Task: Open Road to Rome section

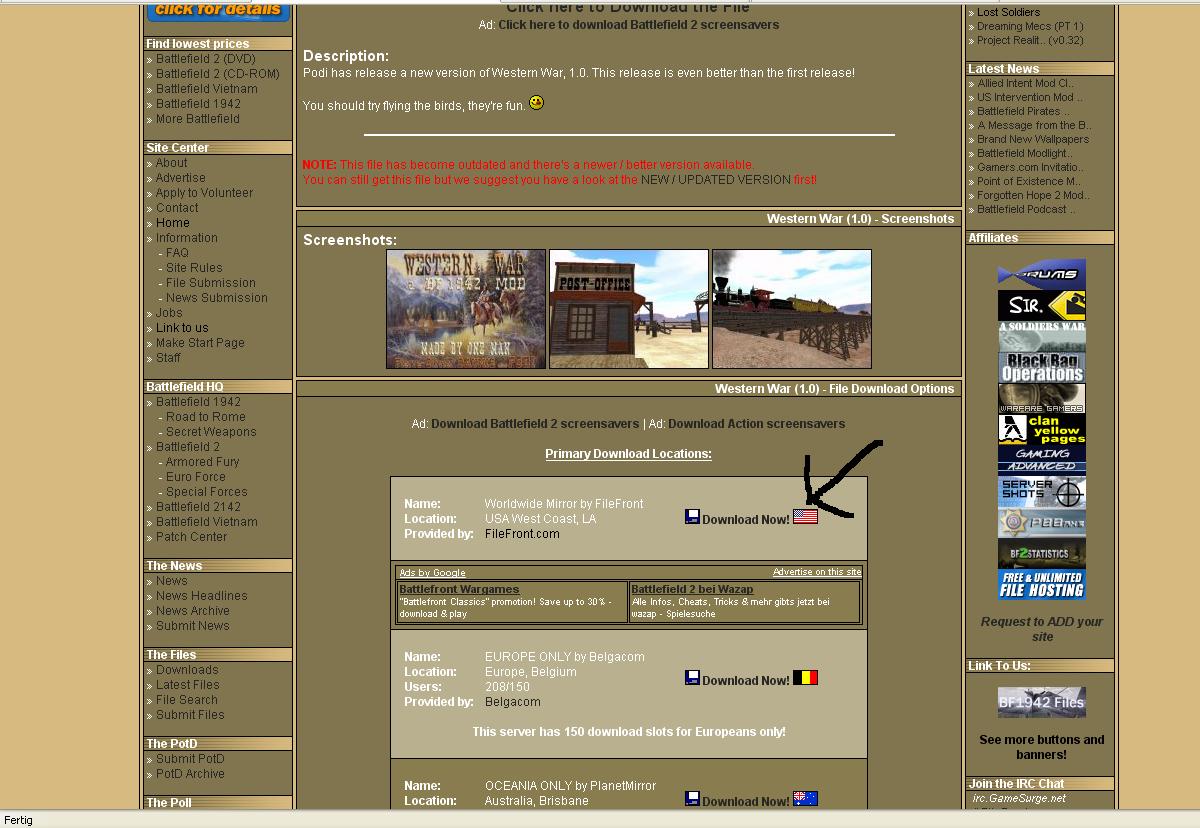Action: (206, 417)
